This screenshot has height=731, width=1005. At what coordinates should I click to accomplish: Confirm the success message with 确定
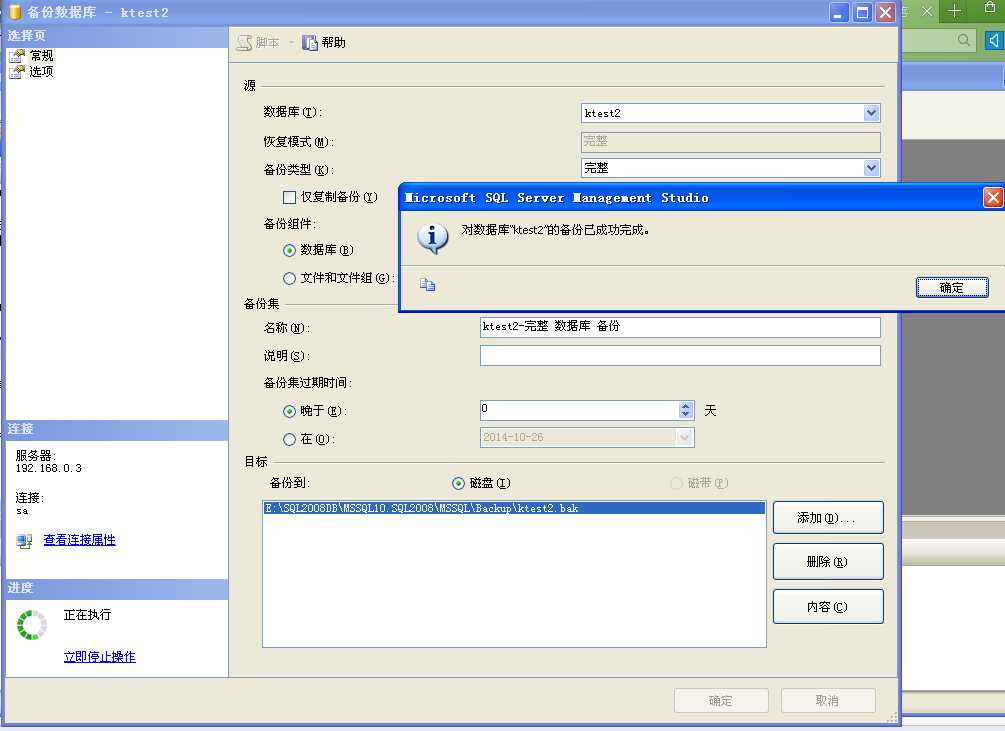(952, 288)
